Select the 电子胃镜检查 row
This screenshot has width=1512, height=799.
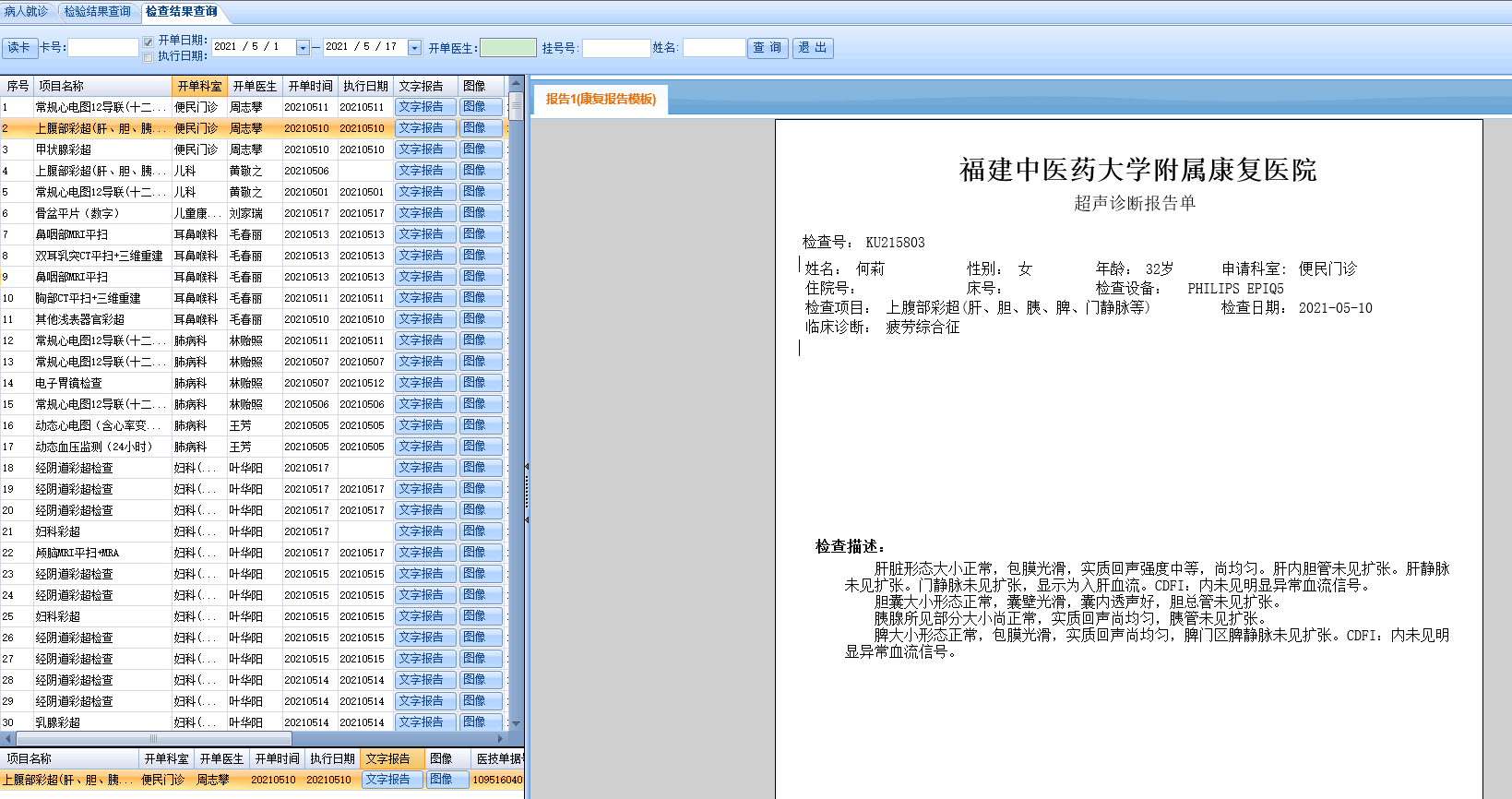coord(254,383)
